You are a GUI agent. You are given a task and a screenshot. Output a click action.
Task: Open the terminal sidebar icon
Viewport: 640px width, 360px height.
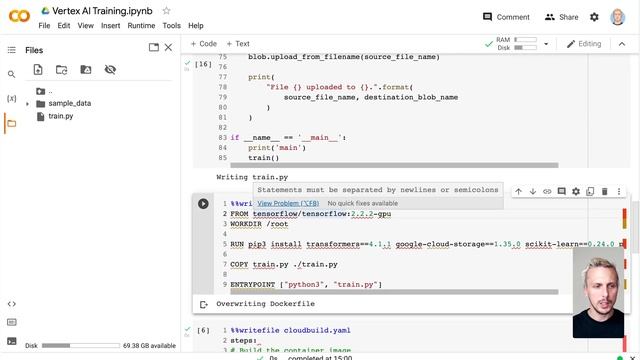click(11, 341)
